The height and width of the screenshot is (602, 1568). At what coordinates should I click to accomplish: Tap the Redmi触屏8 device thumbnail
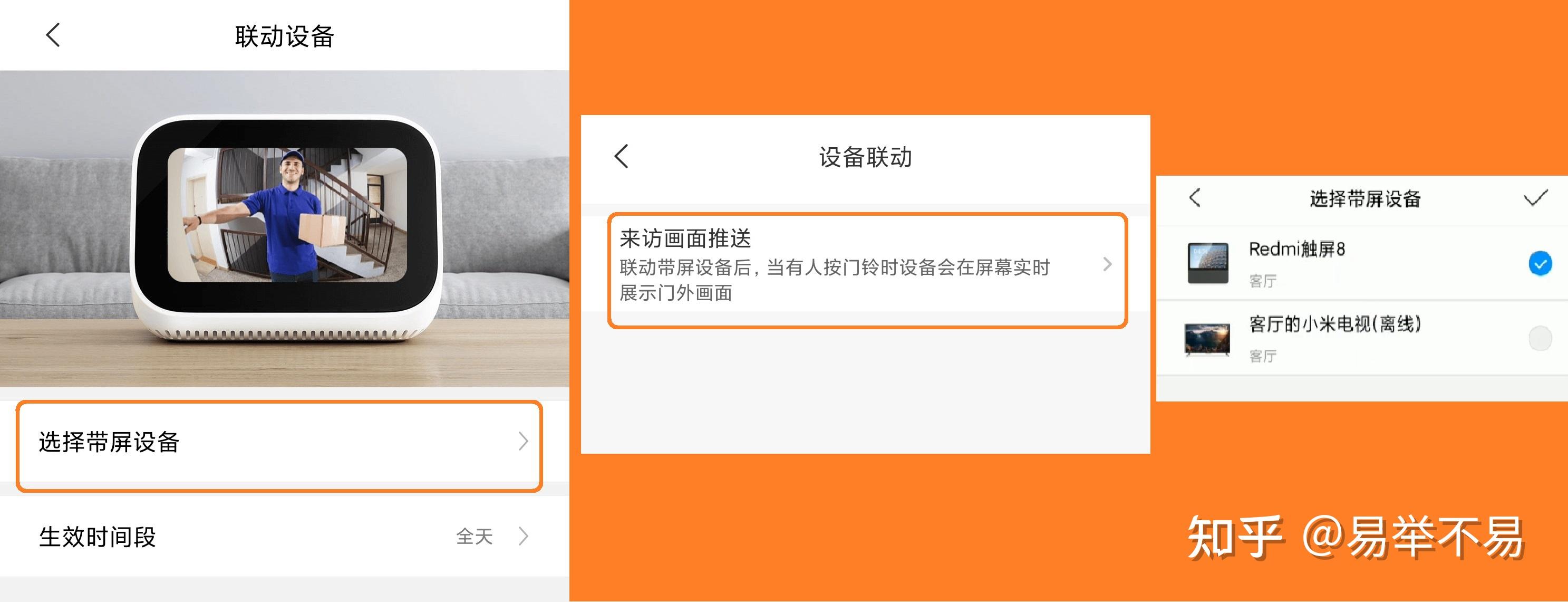tap(1208, 263)
